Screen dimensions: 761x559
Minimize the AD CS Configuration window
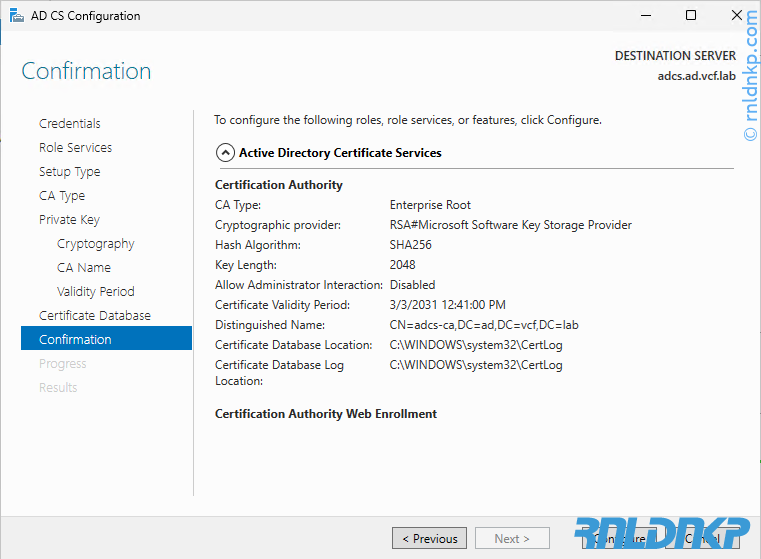pyautogui.click(x=645, y=15)
